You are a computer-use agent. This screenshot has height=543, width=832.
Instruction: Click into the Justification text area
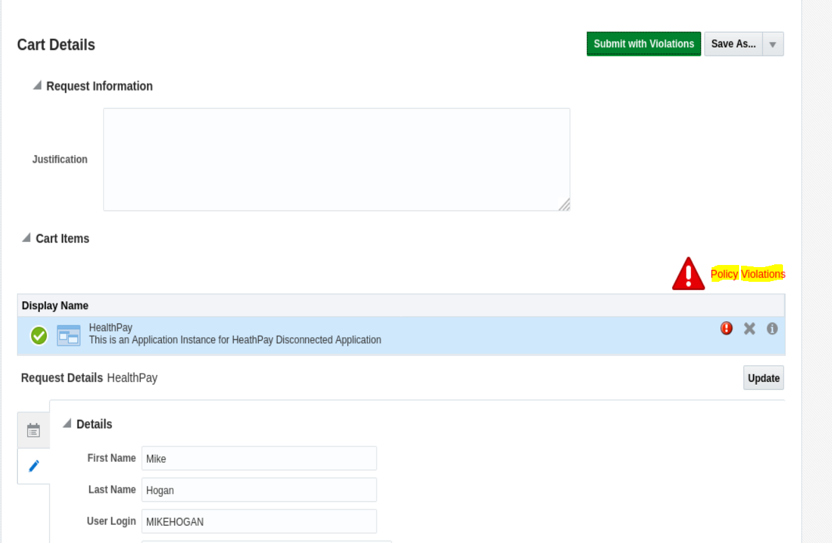pyautogui.click(x=336, y=159)
